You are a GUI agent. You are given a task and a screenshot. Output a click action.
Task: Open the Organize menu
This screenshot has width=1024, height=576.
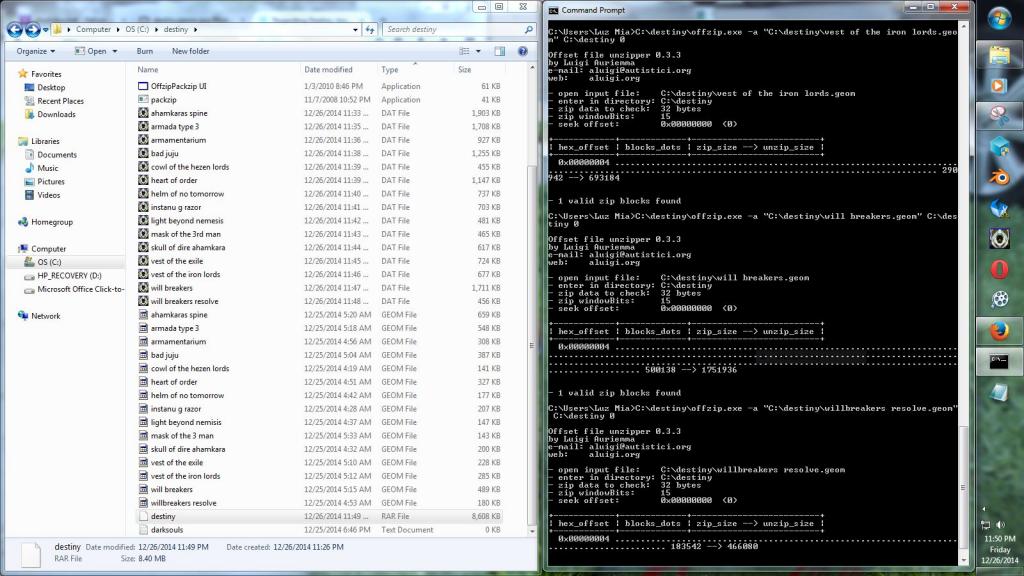point(35,51)
